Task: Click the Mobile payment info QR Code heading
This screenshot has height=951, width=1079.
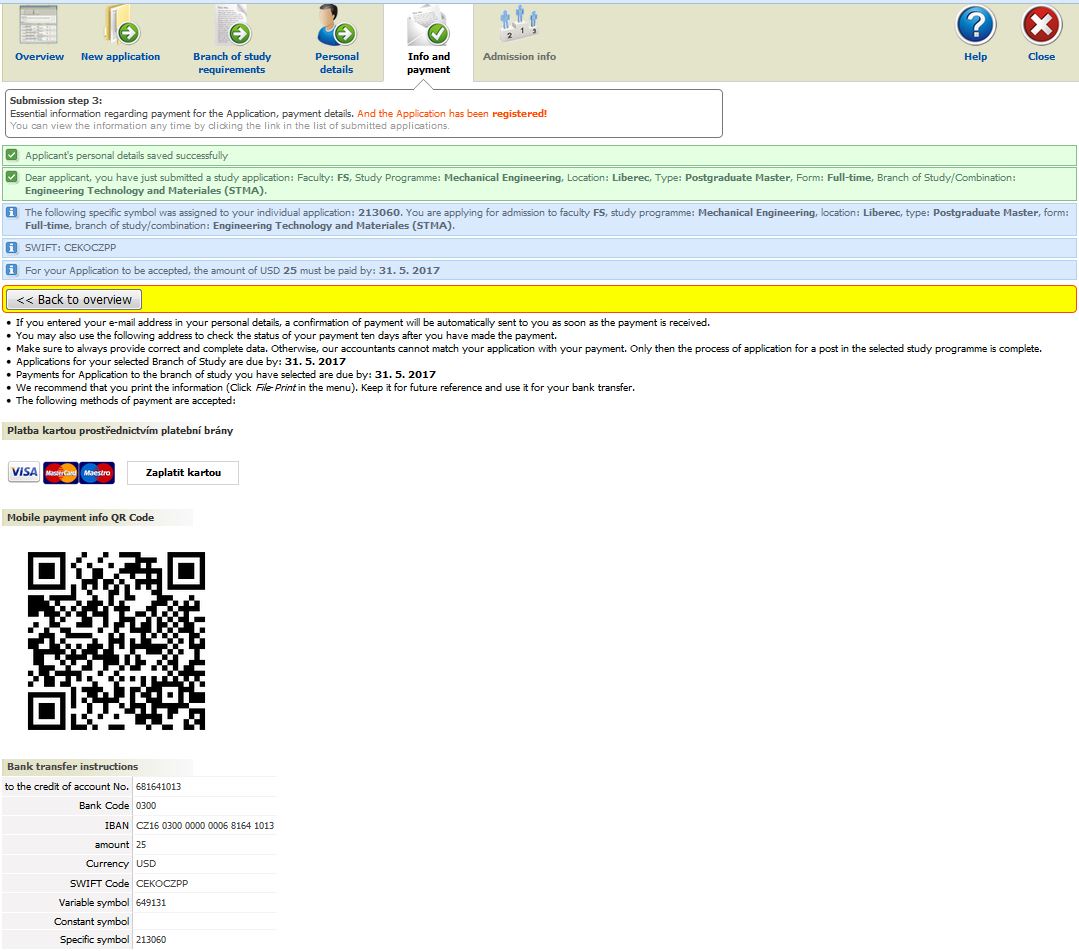Action: [81, 517]
